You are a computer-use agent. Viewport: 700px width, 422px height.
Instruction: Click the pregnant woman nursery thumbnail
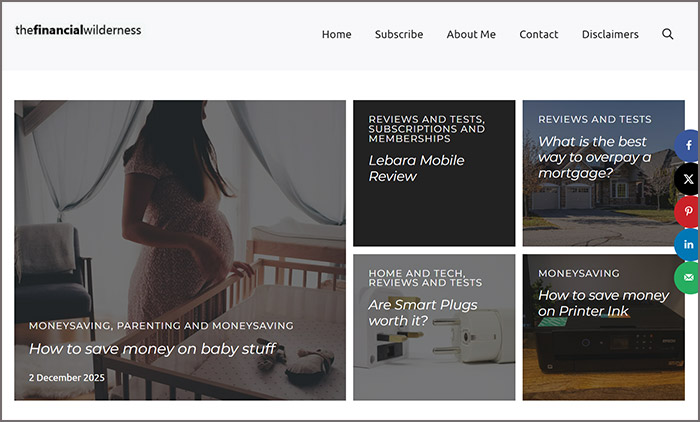click(x=180, y=200)
